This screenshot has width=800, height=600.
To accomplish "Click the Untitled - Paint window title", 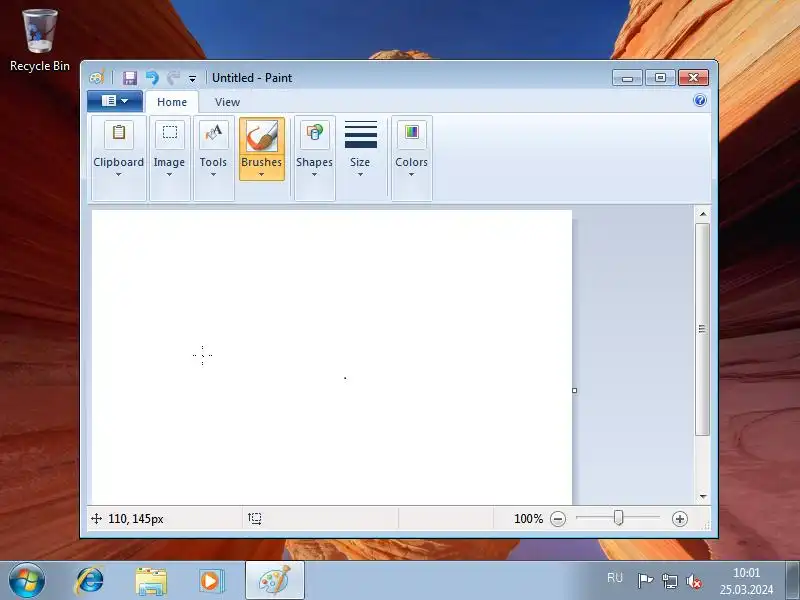I will [x=252, y=78].
